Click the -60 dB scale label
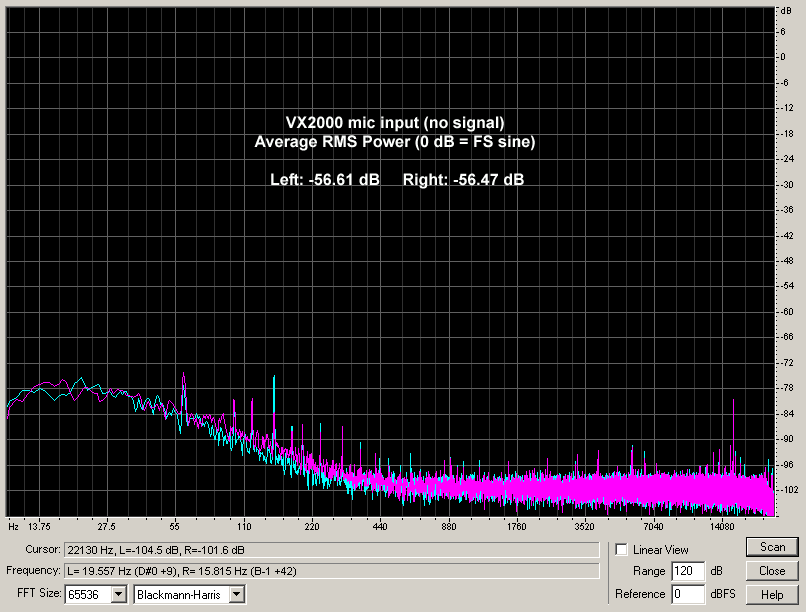 tap(786, 311)
